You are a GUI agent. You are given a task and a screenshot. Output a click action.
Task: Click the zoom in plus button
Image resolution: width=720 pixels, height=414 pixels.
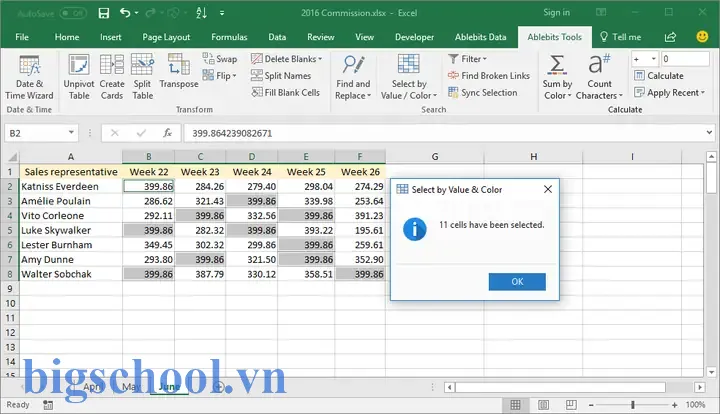674,405
